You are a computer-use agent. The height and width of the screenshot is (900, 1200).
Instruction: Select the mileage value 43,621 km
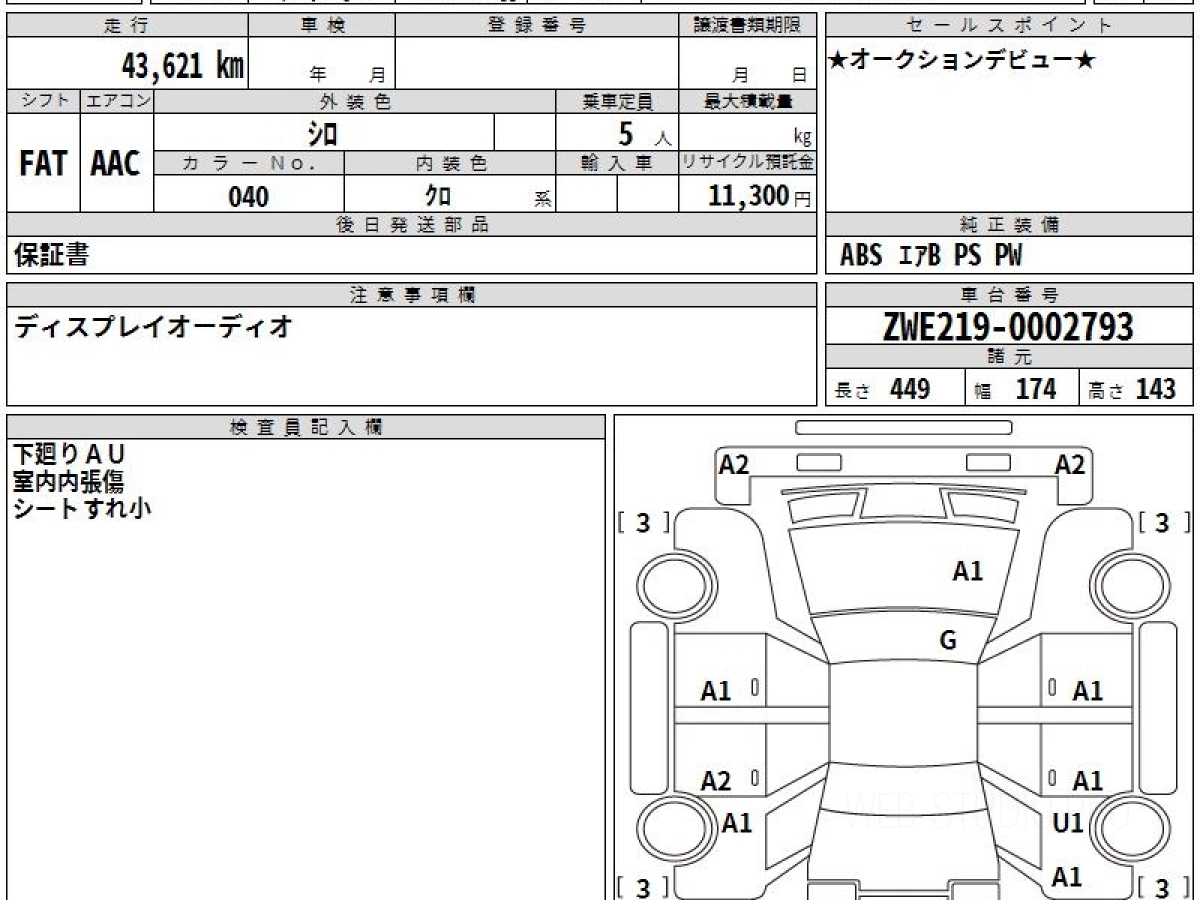tap(183, 66)
